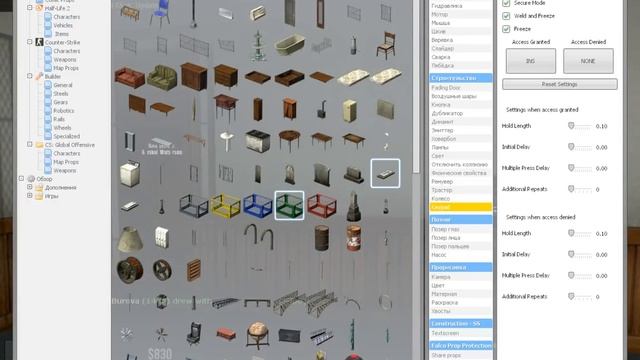
Task: Expand the Игры folder
Action: [x=30, y=196]
